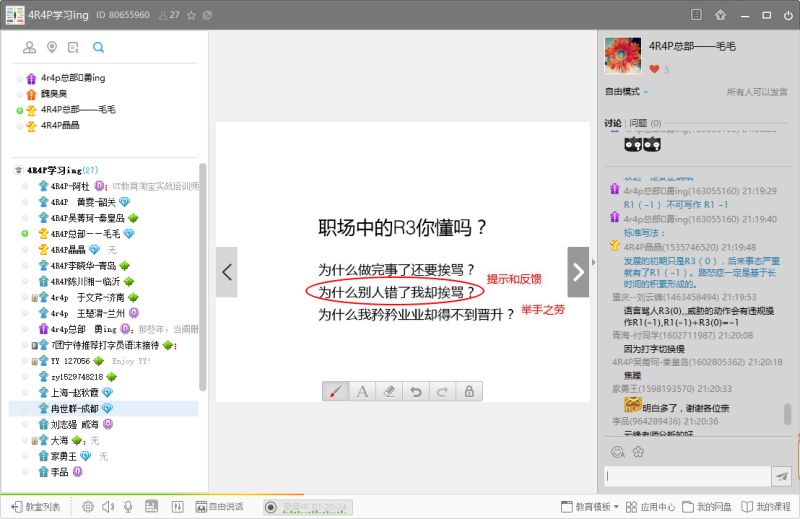Image resolution: width=800 pixels, height=519 pixels.
Task: Toggle the microphone in bottom bar
Action: tap(128, 507)
